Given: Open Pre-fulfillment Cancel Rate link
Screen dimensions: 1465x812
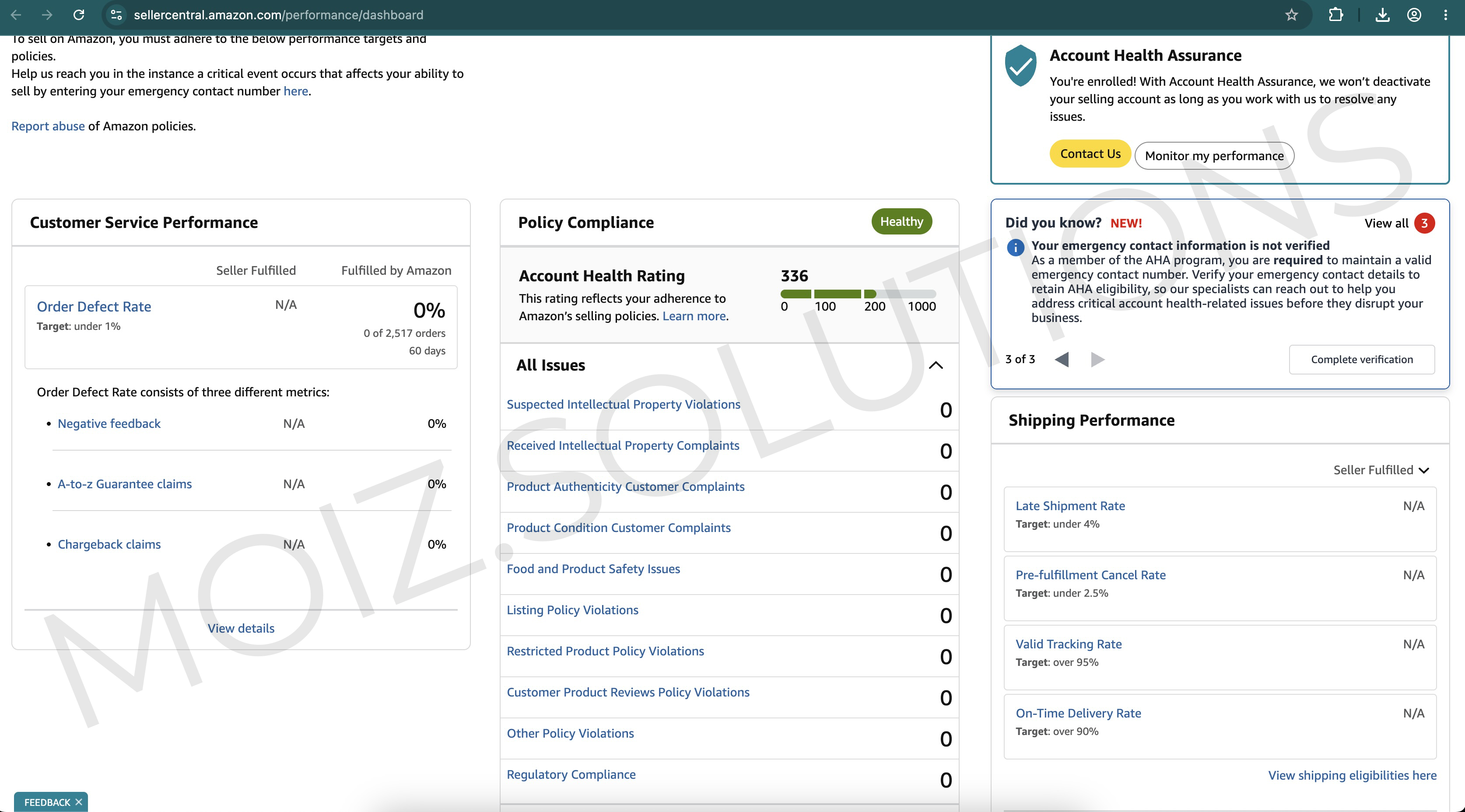Looking at the screenshot, I should 1091,575.
